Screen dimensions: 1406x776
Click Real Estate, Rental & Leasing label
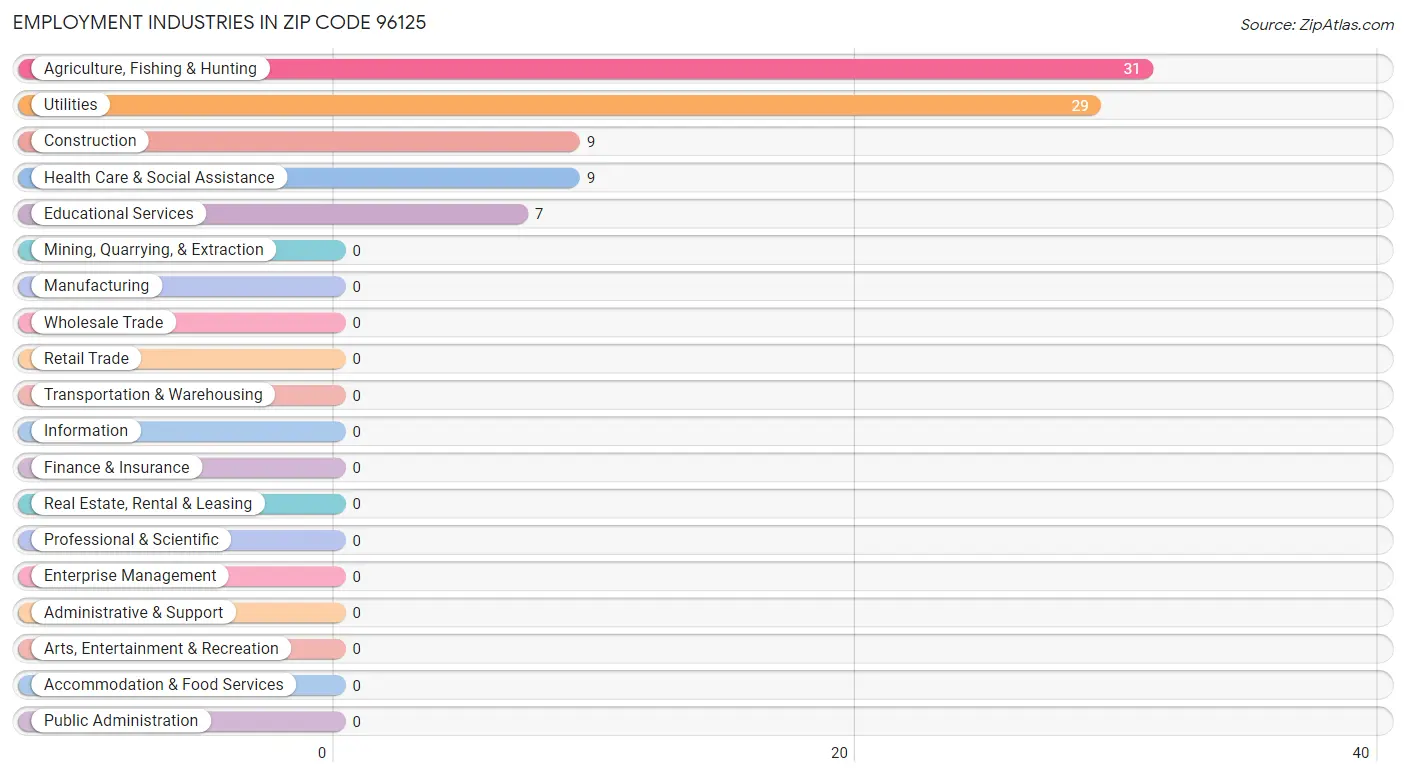(148, 504)
